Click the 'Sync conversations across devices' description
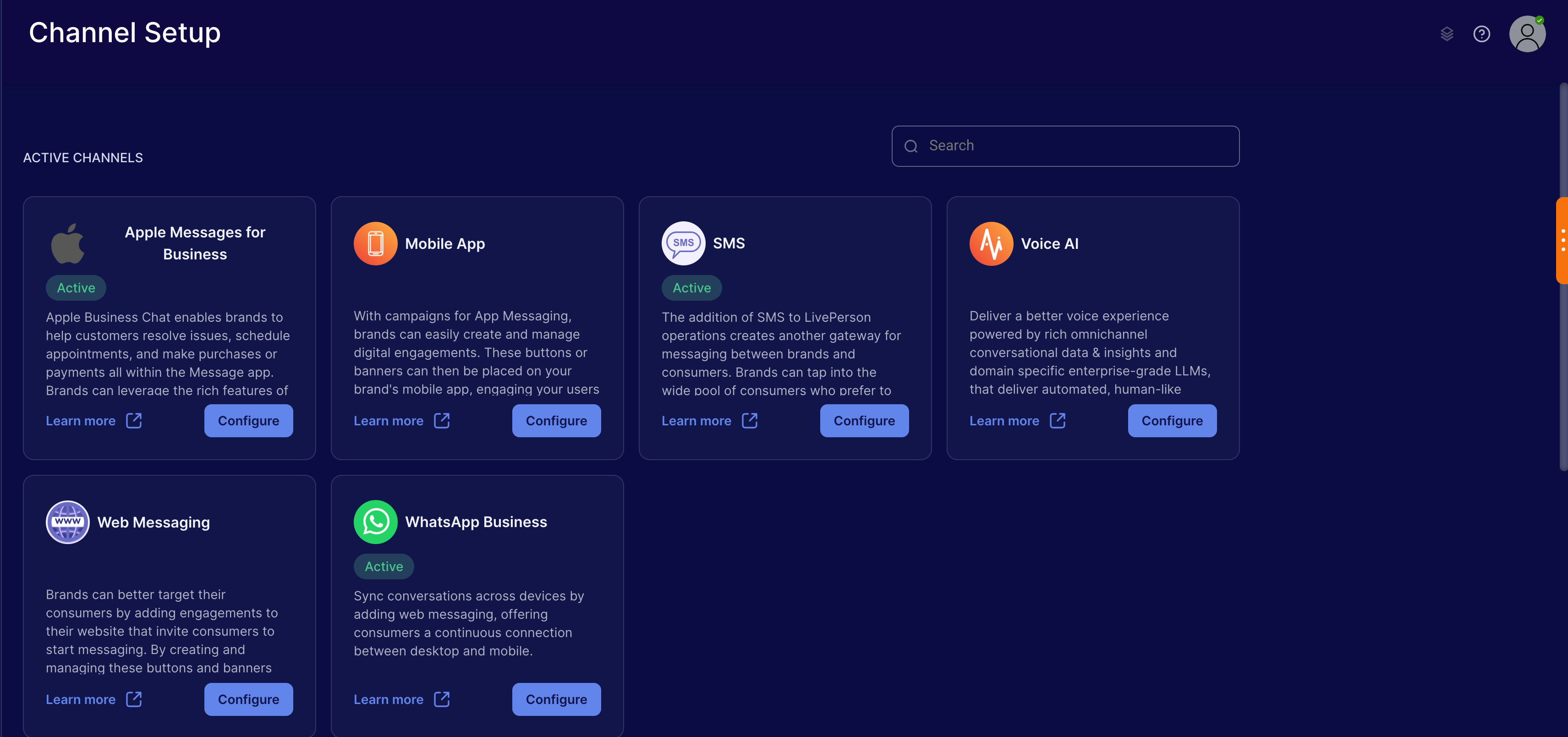Viewport: 1568px width, 737px height. point(469,623)
